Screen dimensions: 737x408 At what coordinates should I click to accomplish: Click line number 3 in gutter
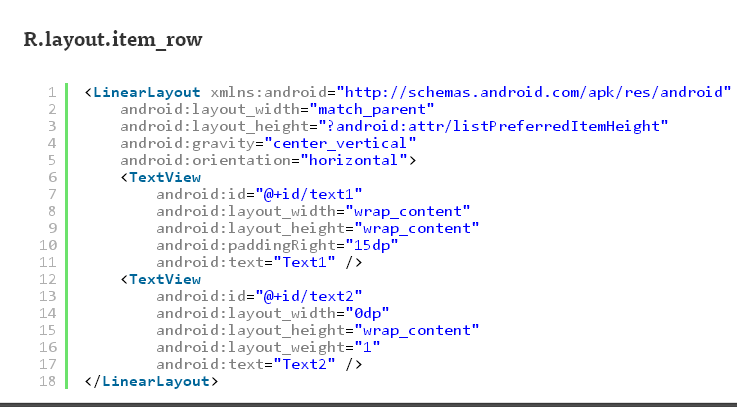[x=52, y=126]
